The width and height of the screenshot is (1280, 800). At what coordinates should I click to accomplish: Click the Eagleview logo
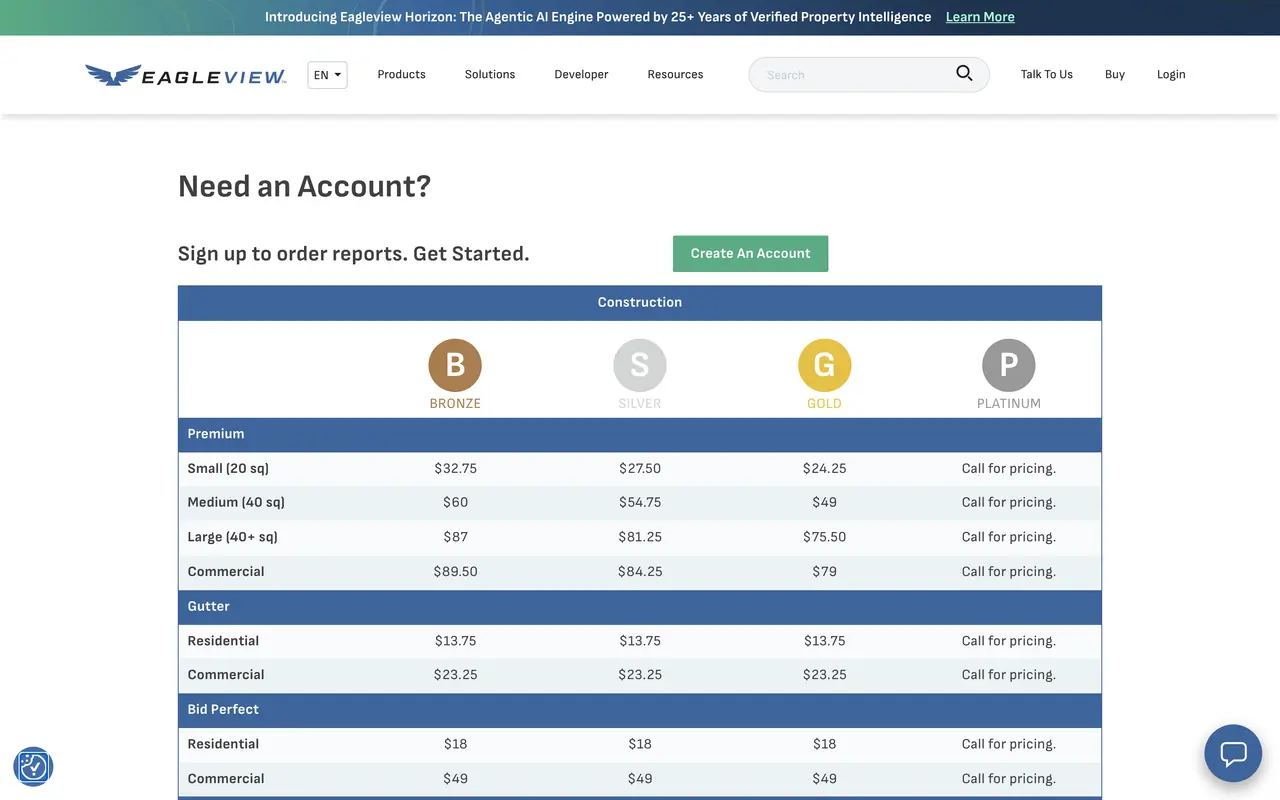pos(186,75)
